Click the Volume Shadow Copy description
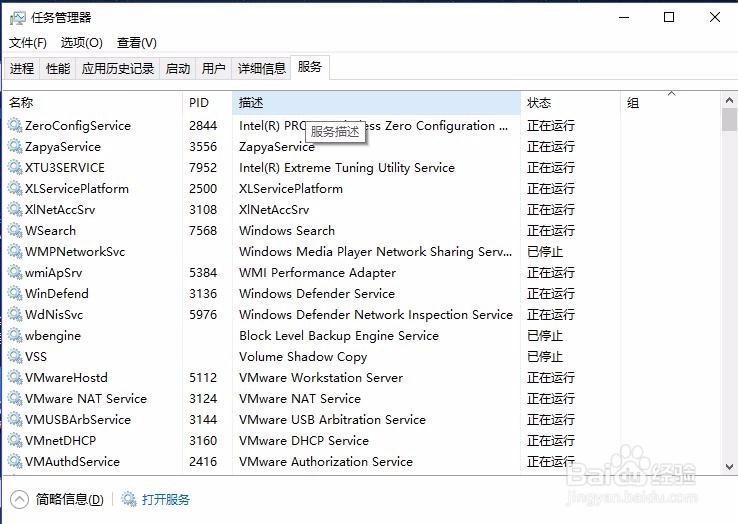738x524 pixels. tap(303, 357)
